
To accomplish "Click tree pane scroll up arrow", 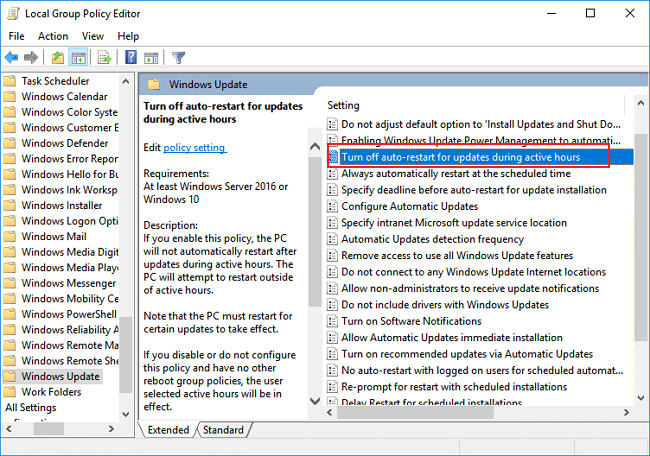I will pyautogui.click(x=126, y=82).
